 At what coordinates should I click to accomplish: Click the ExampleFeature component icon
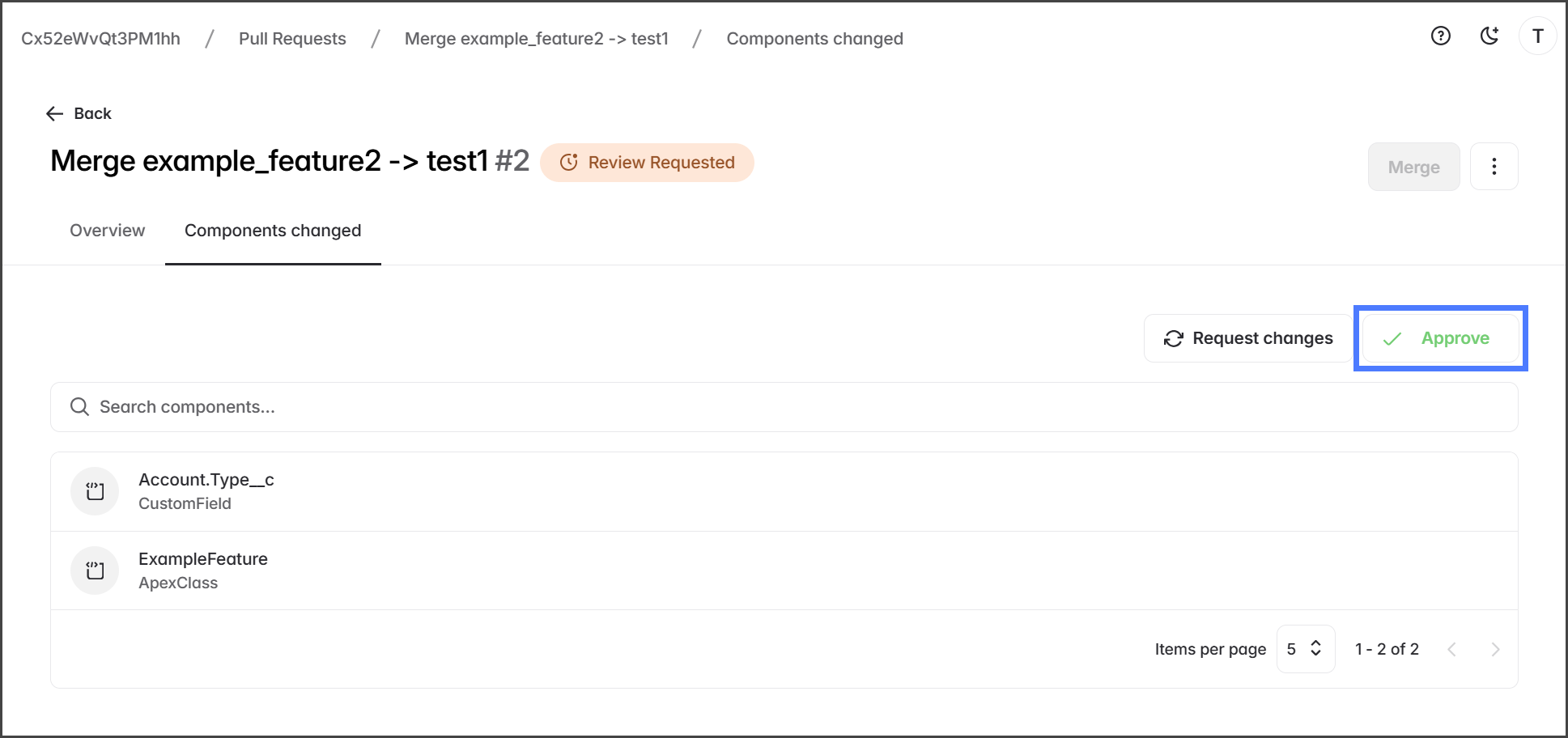click(96, 570)
